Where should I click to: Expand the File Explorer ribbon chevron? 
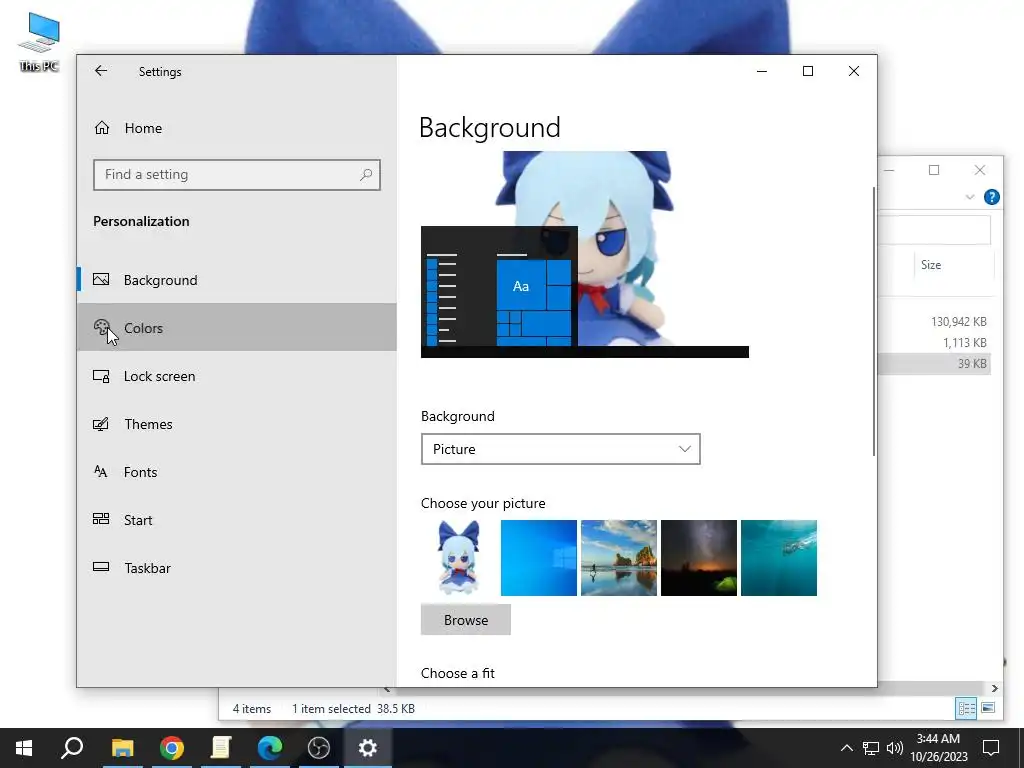pos(970,197)
